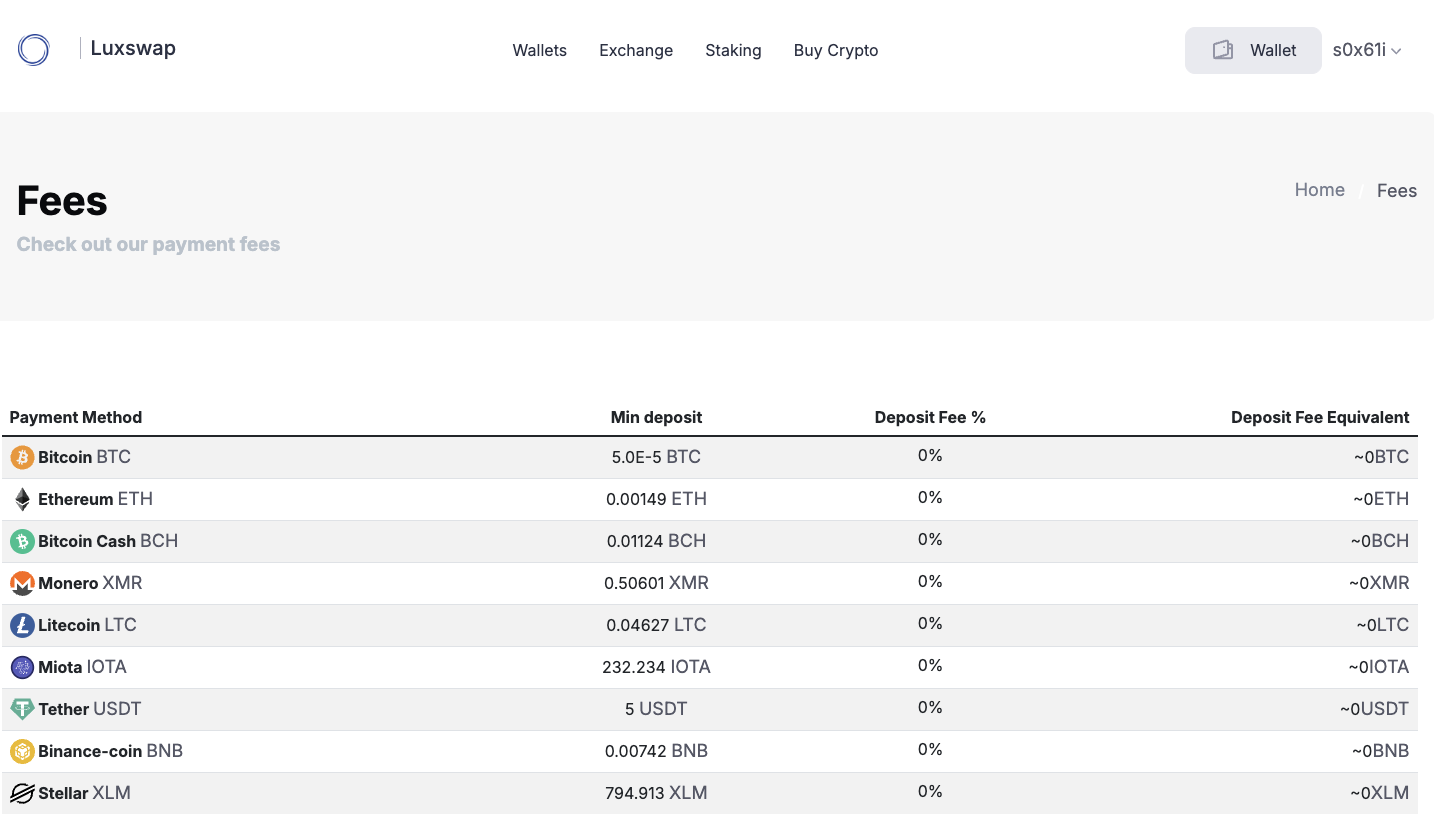Click the Miota IOTA coin icon

tap(22, 667)
